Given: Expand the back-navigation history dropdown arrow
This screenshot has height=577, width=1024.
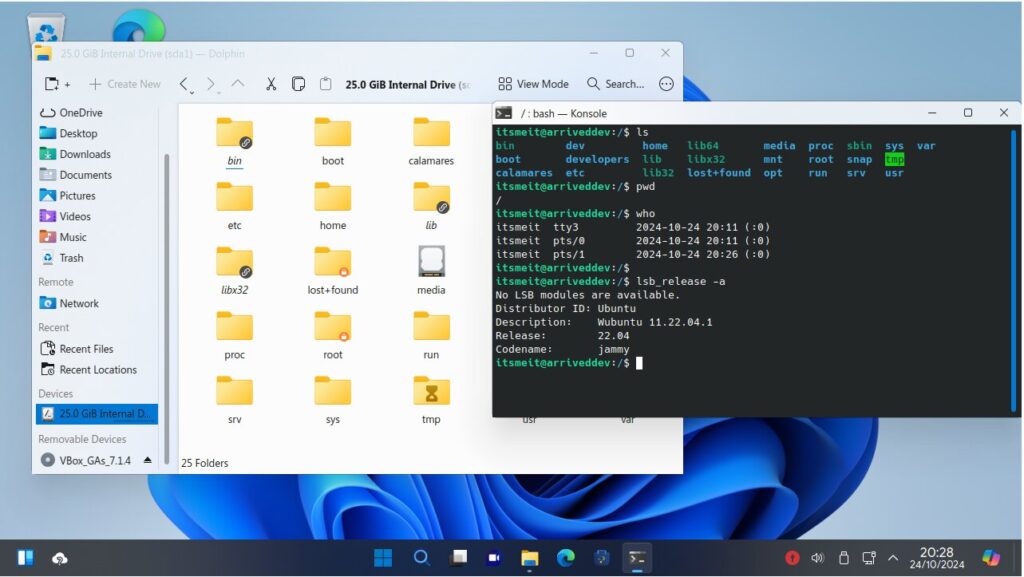Looking at the screenshot, I should click(x=192, y=93).
